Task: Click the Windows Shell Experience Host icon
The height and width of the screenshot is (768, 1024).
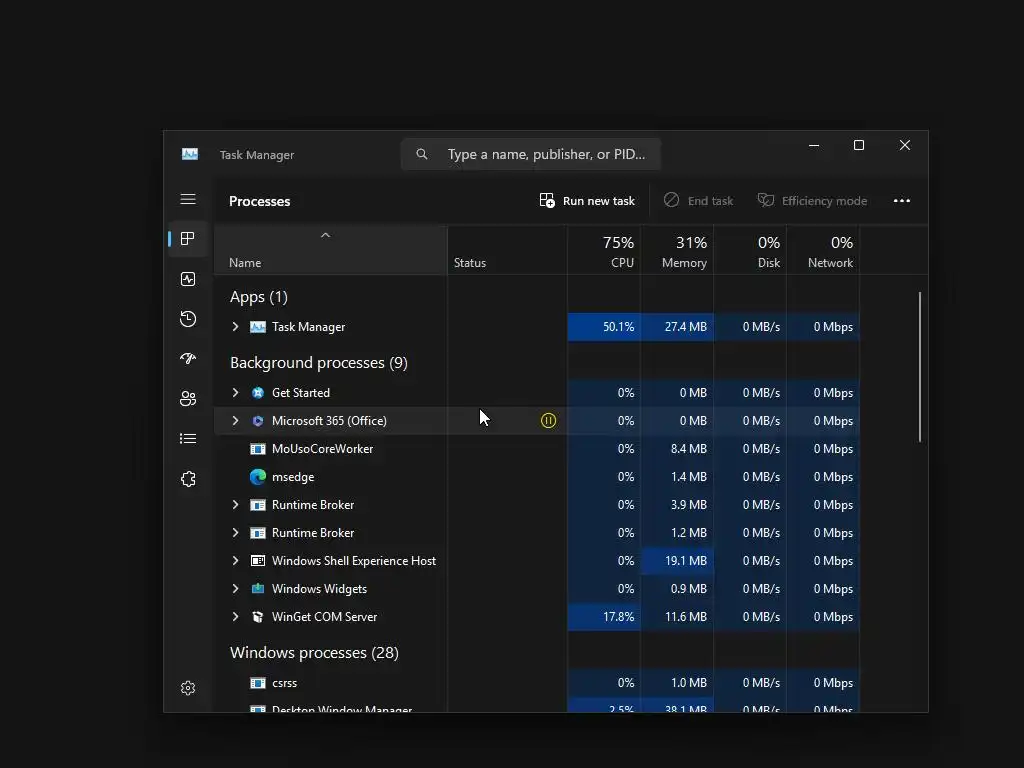Action: tap(258, 560)
